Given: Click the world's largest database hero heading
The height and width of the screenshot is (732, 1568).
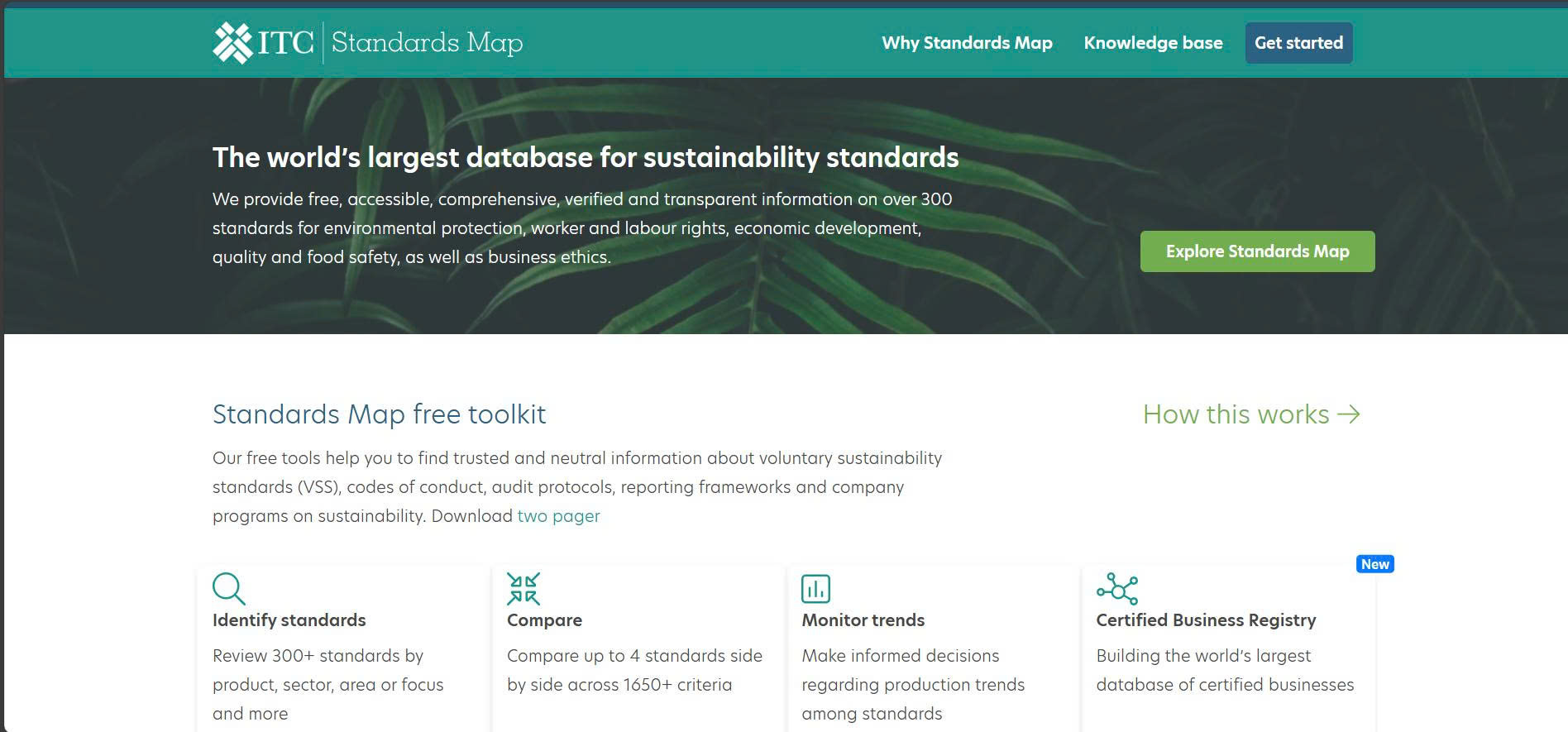Looking at the screenshot, I should click(x=585, y=157).
